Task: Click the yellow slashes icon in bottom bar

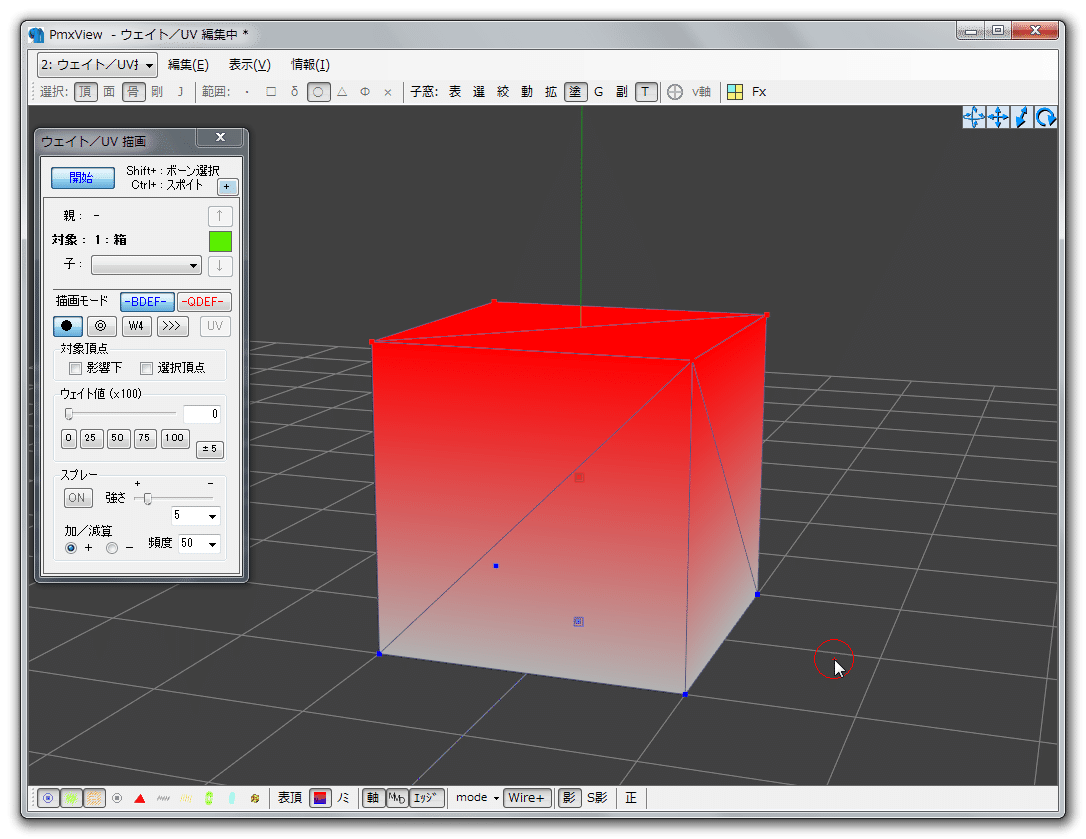Action: pos(186,798)
